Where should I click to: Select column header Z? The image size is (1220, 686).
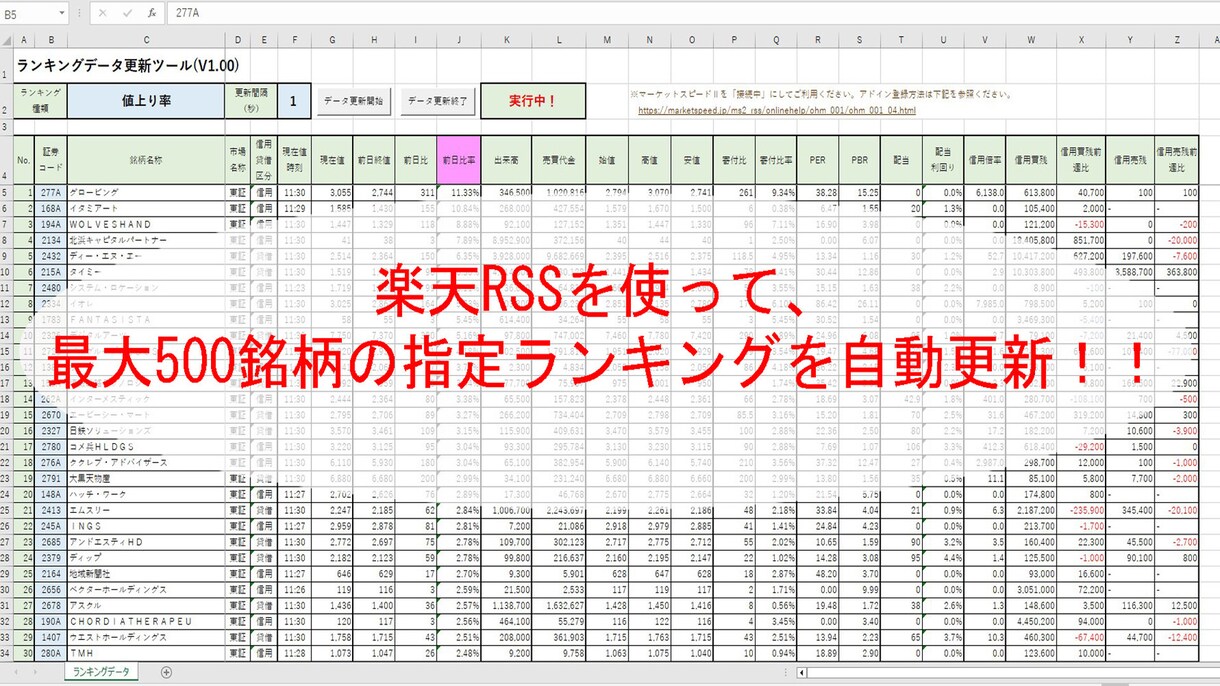(x=1176, y=40)
